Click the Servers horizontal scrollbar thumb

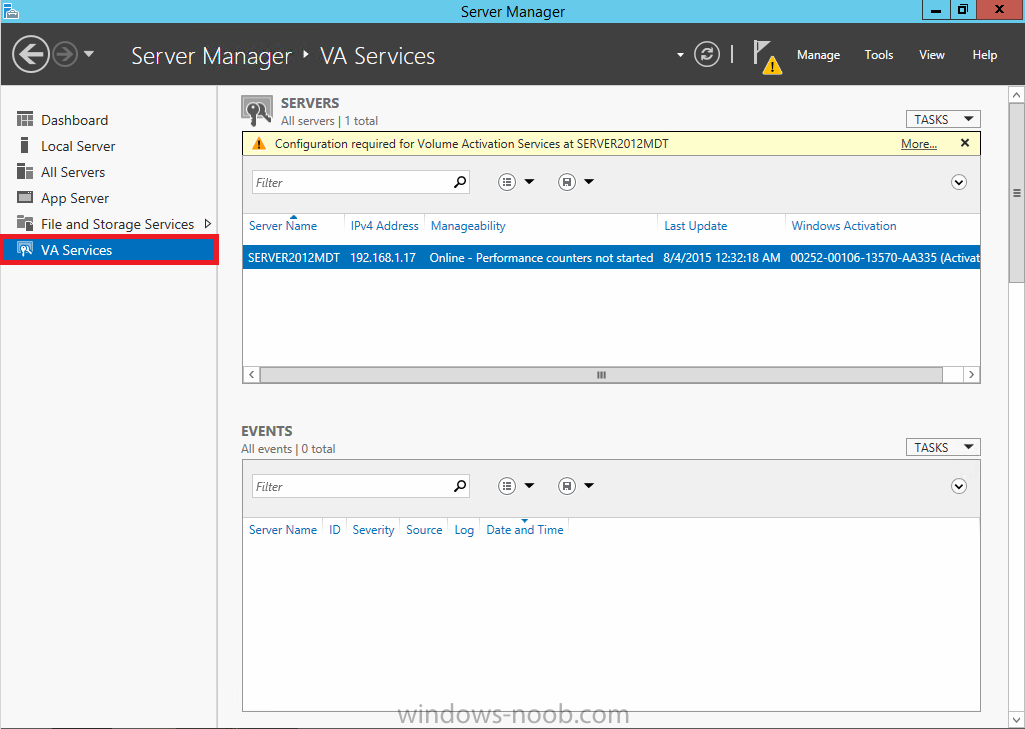601,375
